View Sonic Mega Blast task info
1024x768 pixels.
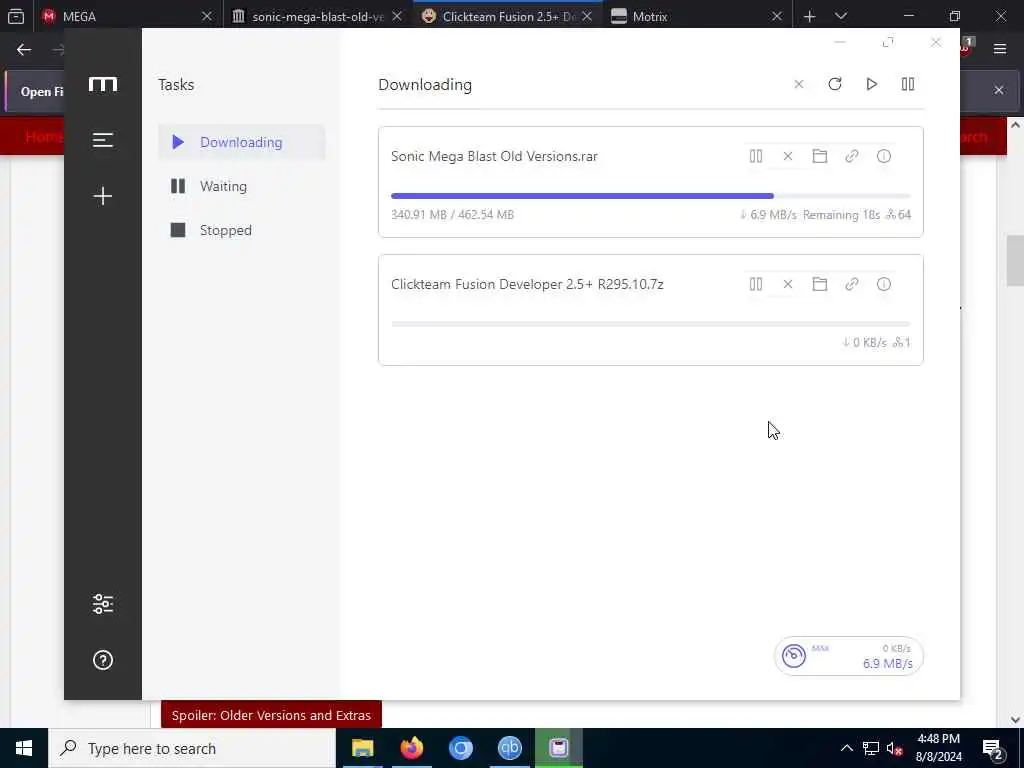[884, 156]
